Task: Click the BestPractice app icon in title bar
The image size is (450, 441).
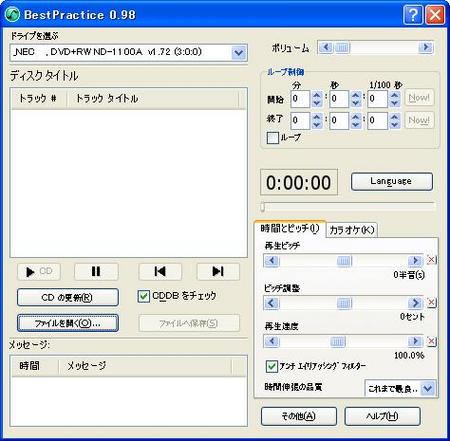Action: pos(12,15)
